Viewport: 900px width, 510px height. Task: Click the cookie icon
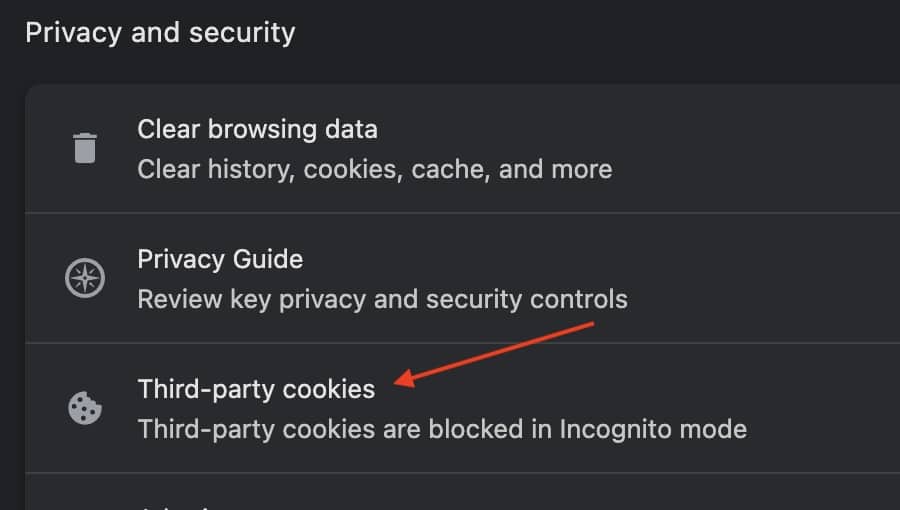click(85, 408)
